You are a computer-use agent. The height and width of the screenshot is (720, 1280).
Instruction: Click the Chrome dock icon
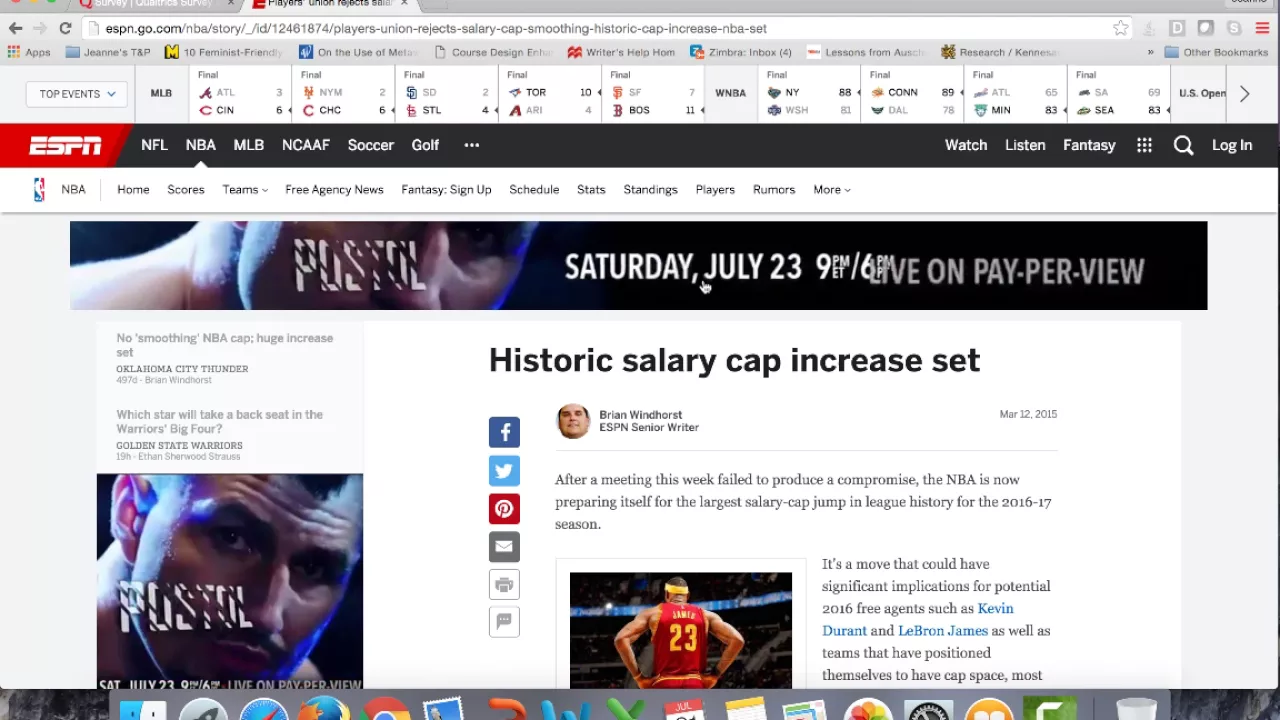[385, 711]
